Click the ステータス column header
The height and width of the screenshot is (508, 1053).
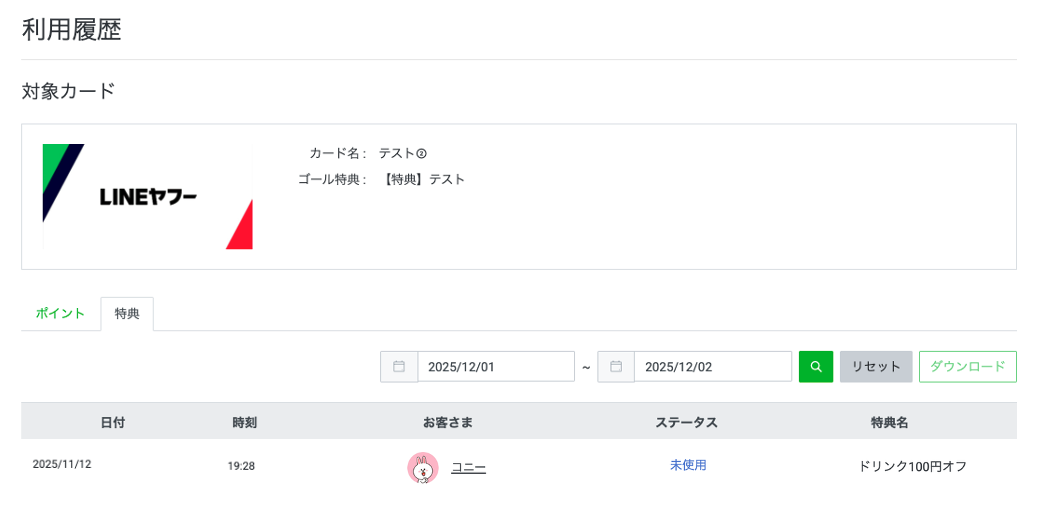click(686, 422)
